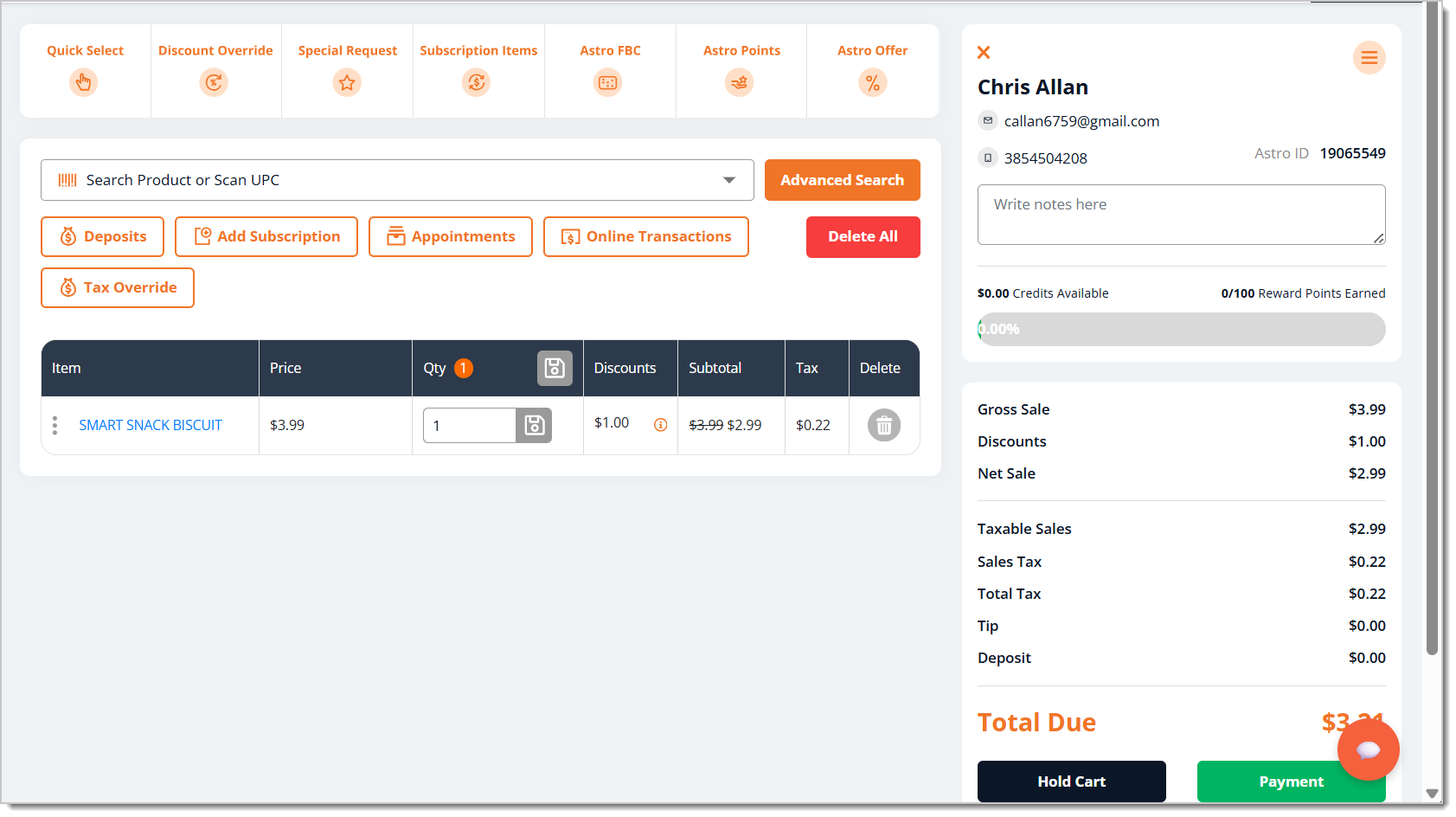Click Delete All button

863,236
